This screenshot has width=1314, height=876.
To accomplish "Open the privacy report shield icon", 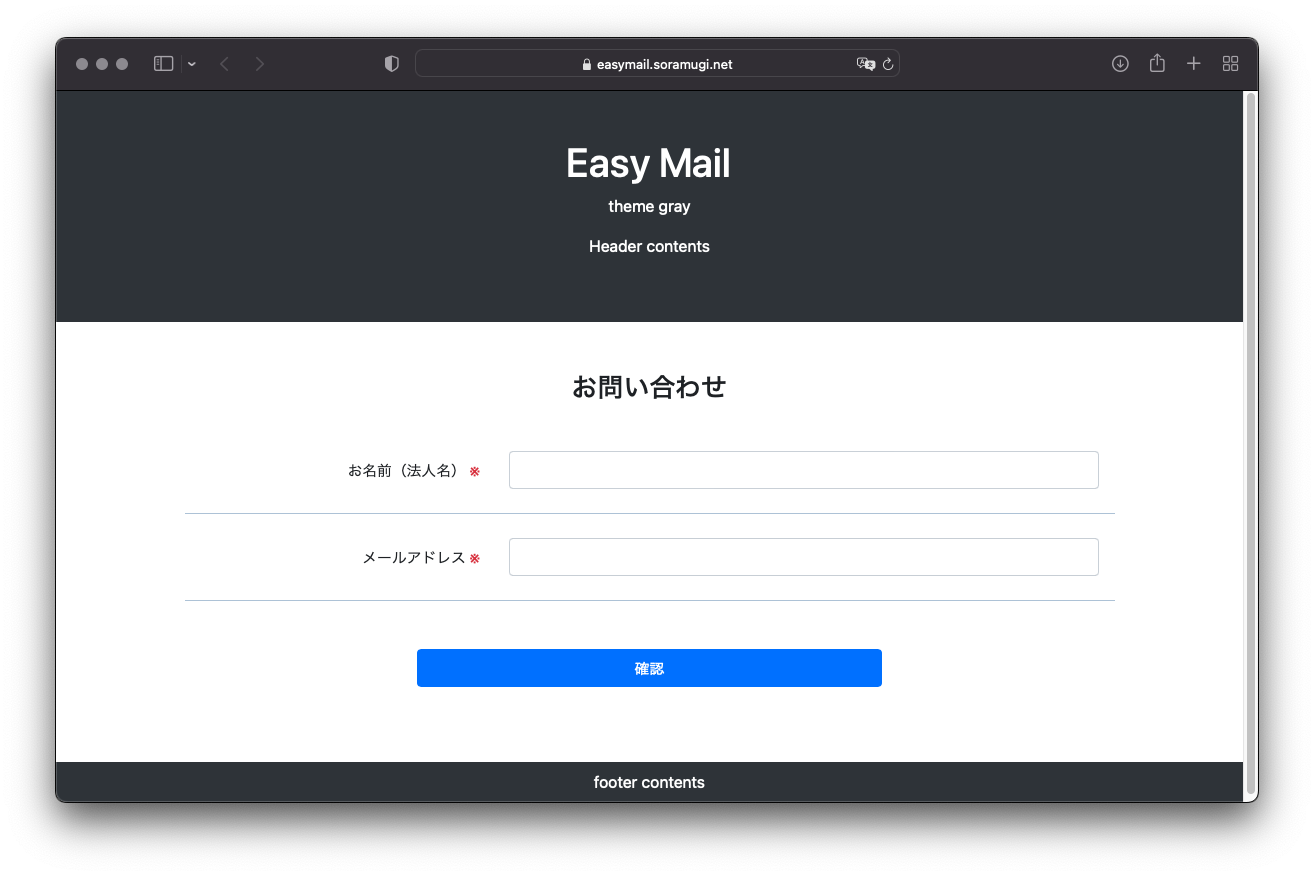I will (x=392, y=64).
